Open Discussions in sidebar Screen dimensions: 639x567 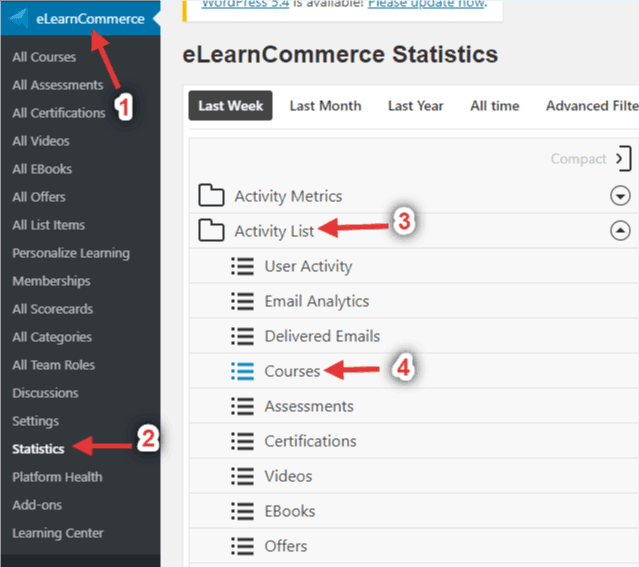click(45, 393)
